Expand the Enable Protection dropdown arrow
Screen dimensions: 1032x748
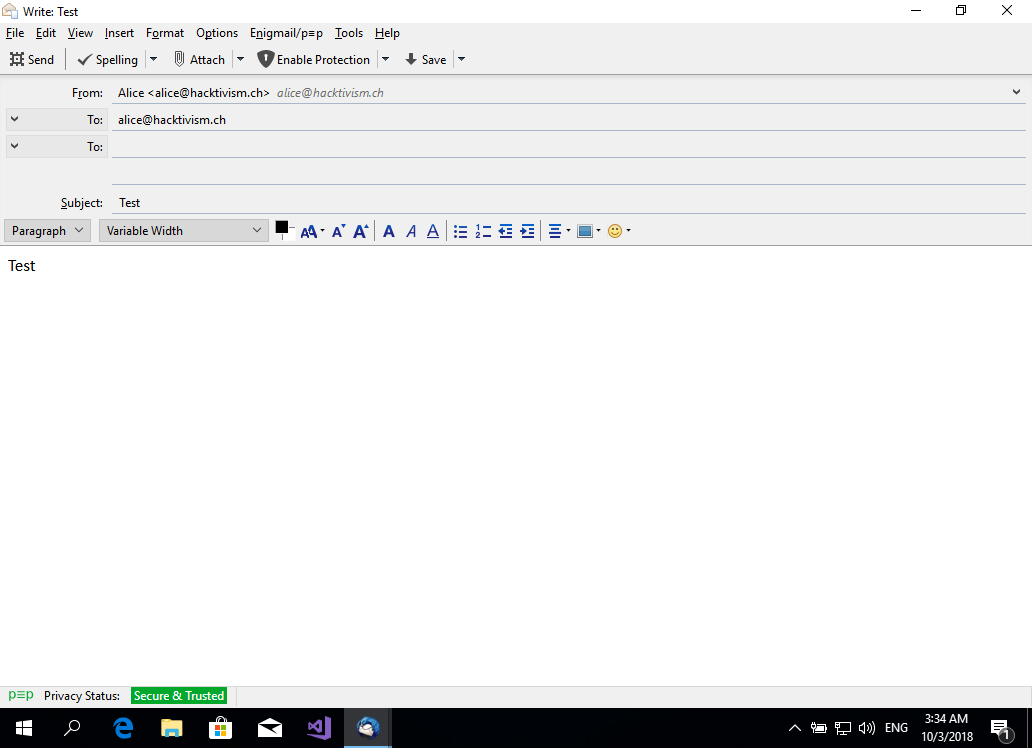386,59
